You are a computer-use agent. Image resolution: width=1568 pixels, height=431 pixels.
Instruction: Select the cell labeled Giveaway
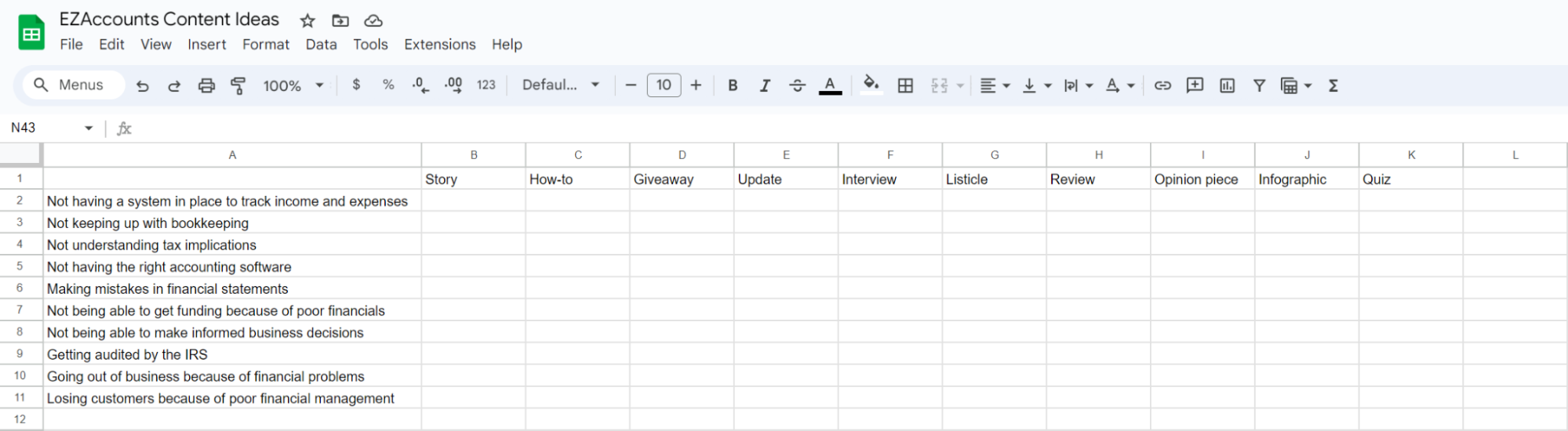click(x=682, y=179)
